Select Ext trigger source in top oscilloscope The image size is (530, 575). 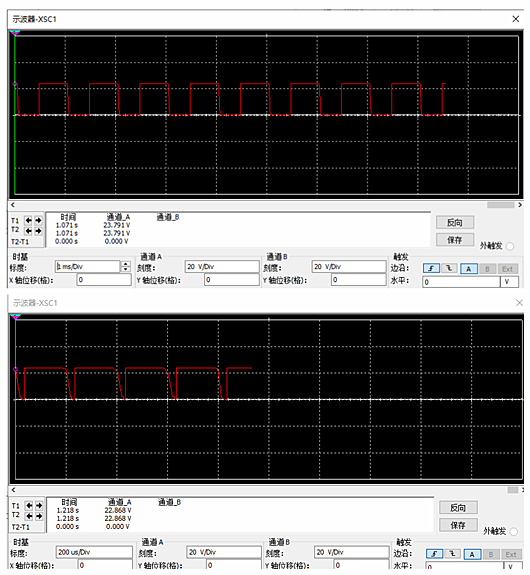508,269
